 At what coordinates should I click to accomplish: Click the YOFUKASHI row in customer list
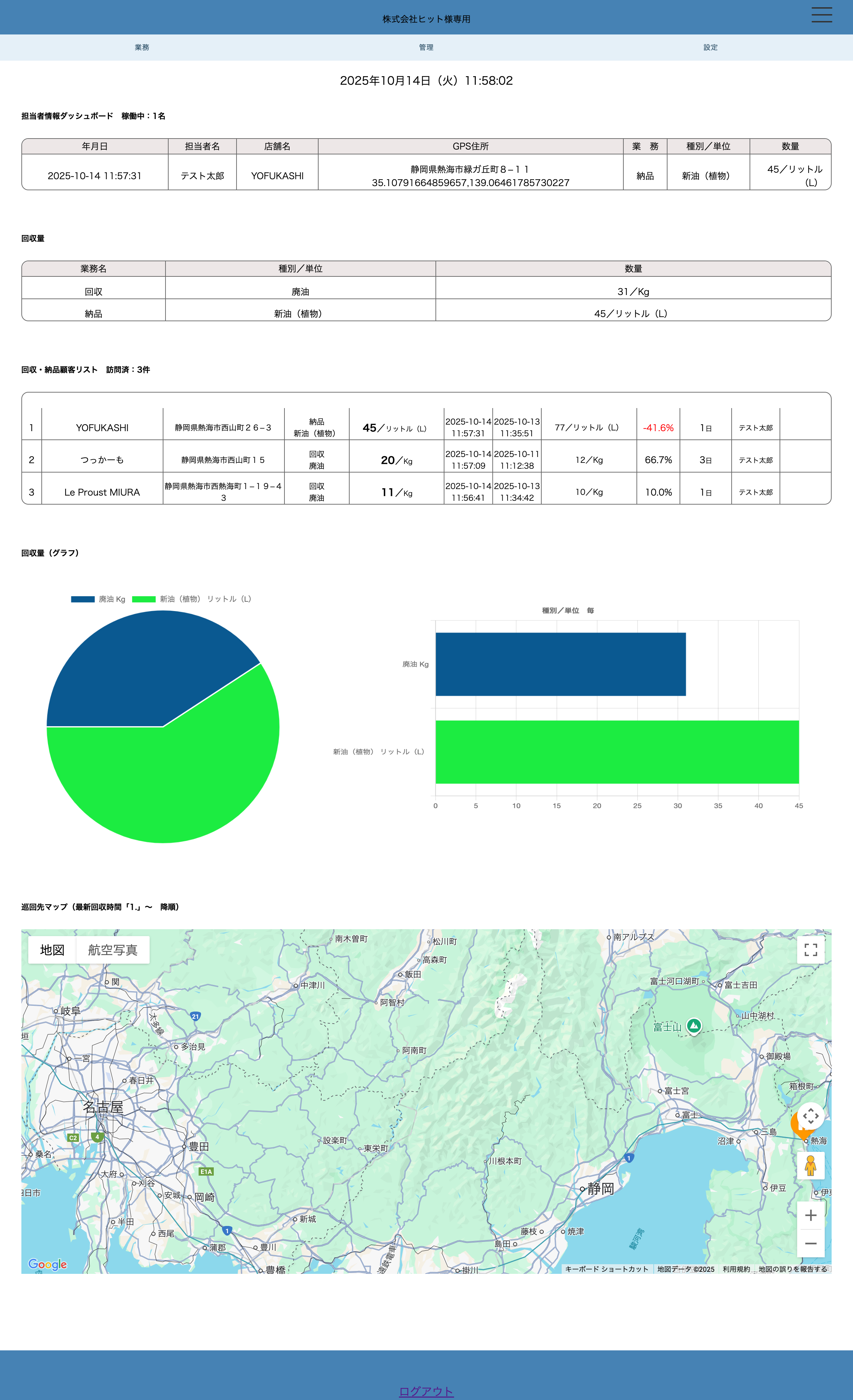(102, 428)
